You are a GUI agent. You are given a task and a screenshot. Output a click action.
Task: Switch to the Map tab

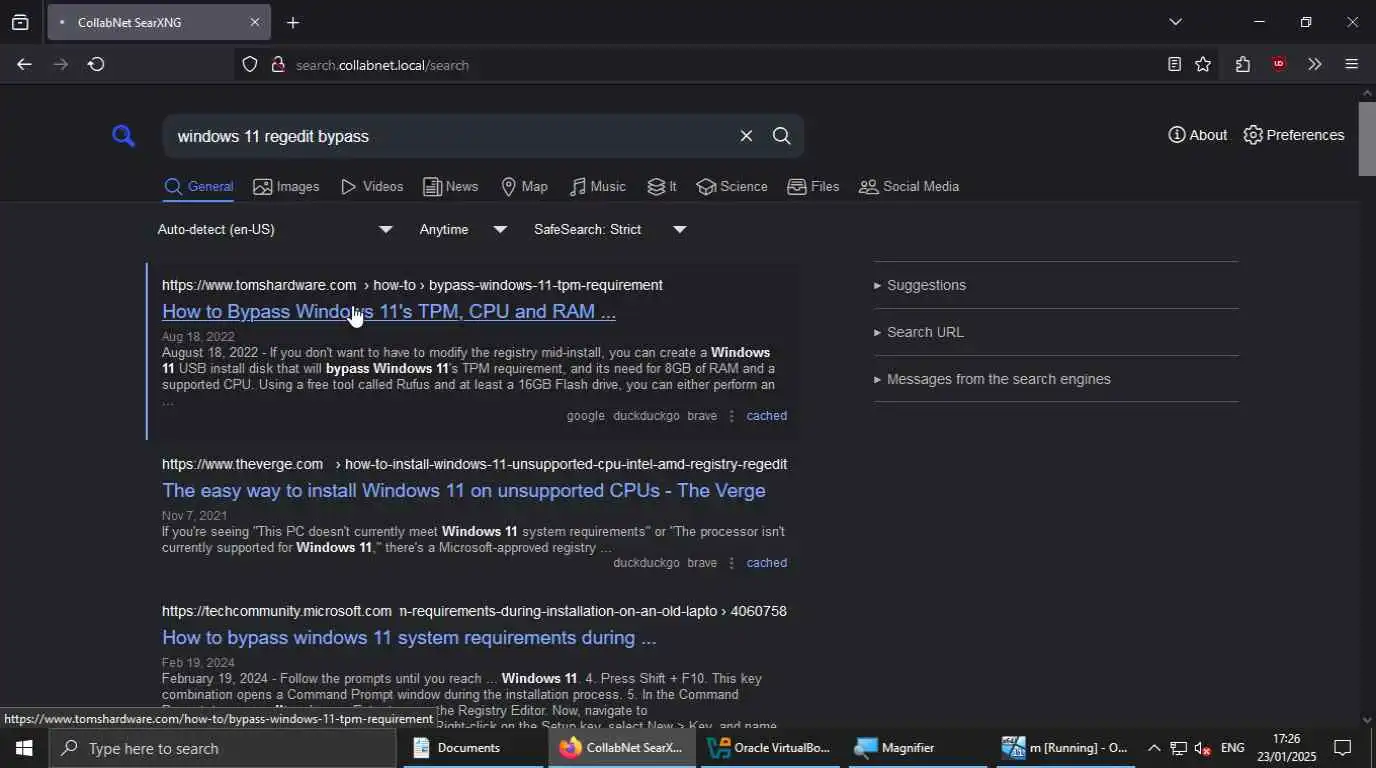(524, 187)
